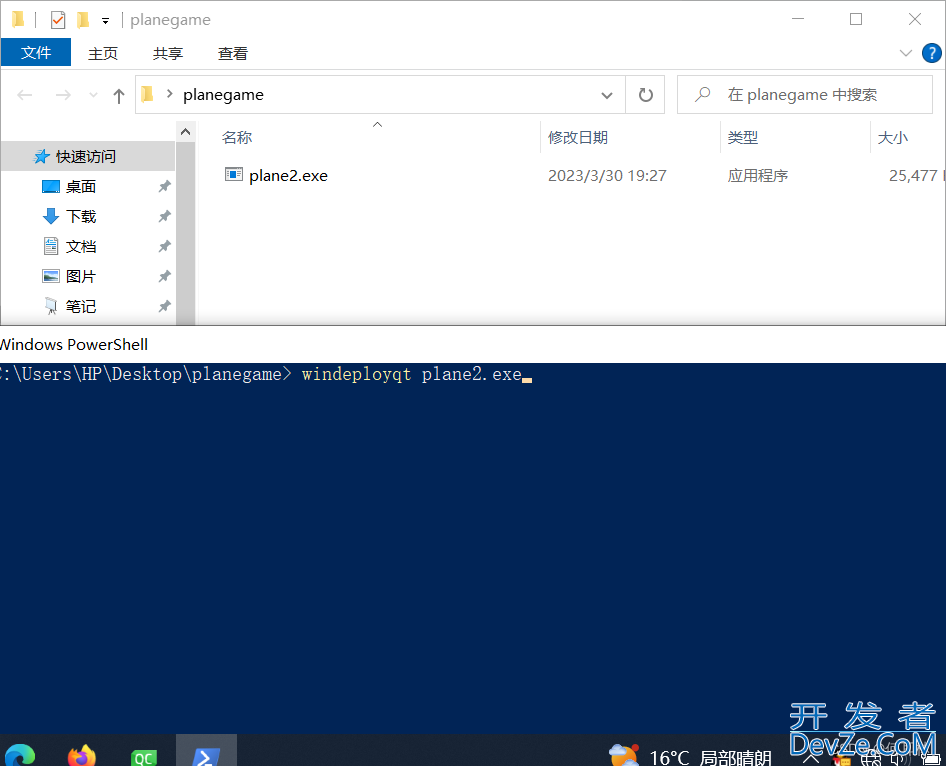Expand the ribbon with the chevron

tap(906, 53)
